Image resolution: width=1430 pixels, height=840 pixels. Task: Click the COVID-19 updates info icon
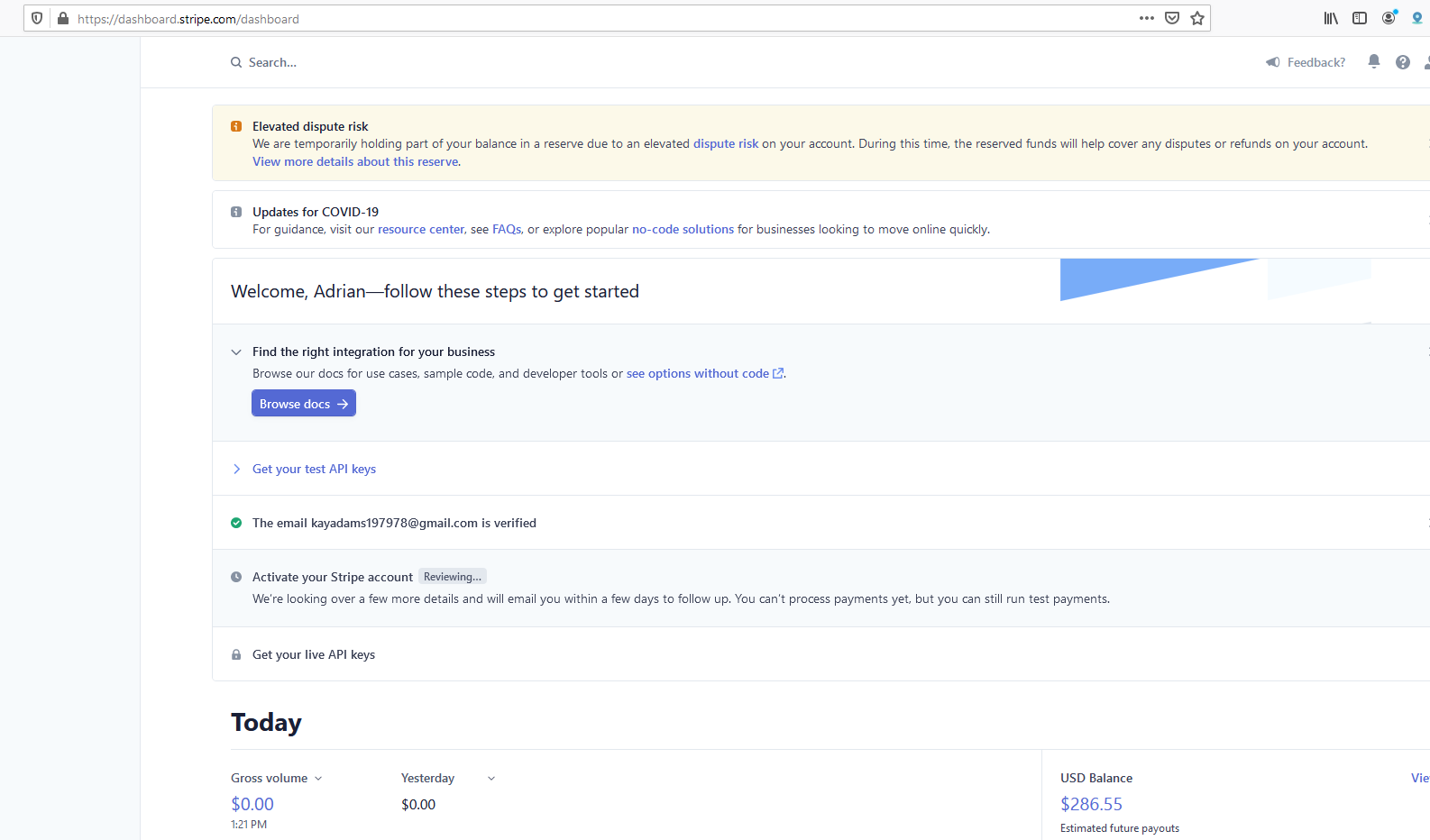pyautogui.click(x=236, y=212)
